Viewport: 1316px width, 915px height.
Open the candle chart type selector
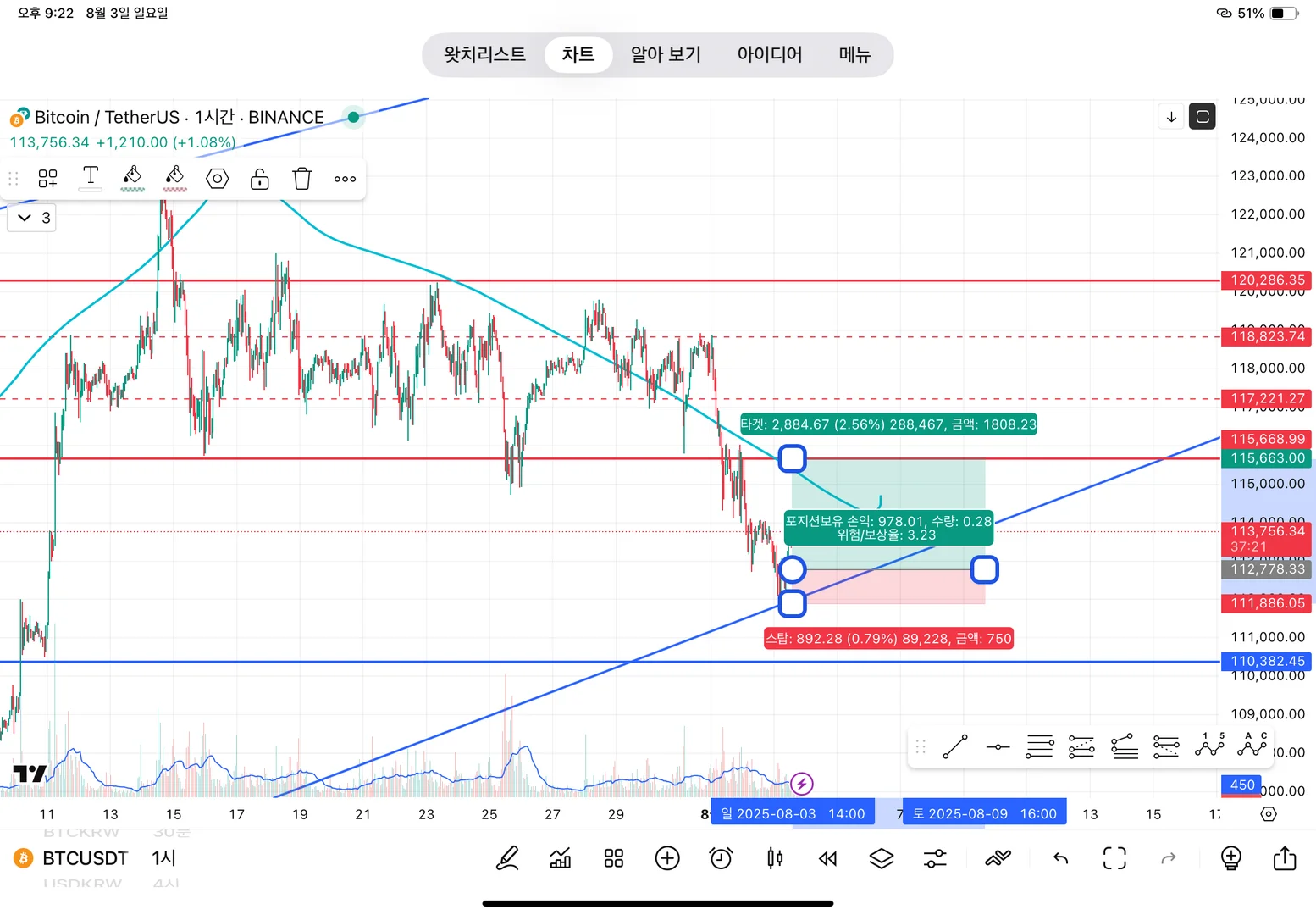pos(774,858)
